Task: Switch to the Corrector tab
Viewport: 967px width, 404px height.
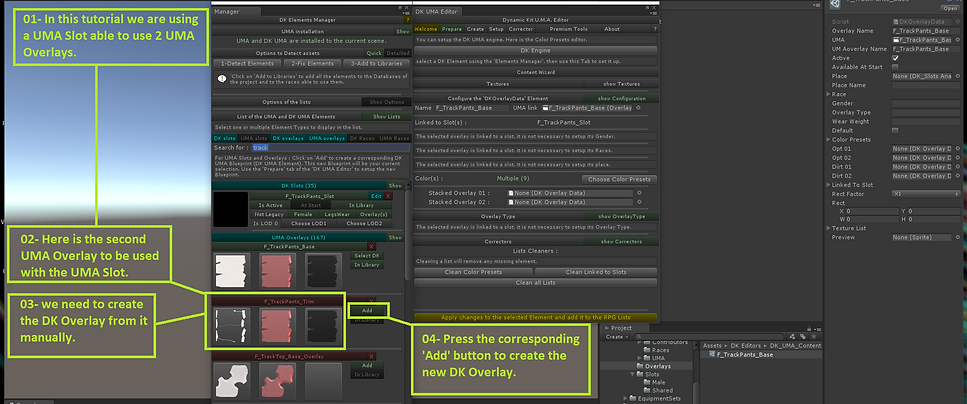Action: 521,29
